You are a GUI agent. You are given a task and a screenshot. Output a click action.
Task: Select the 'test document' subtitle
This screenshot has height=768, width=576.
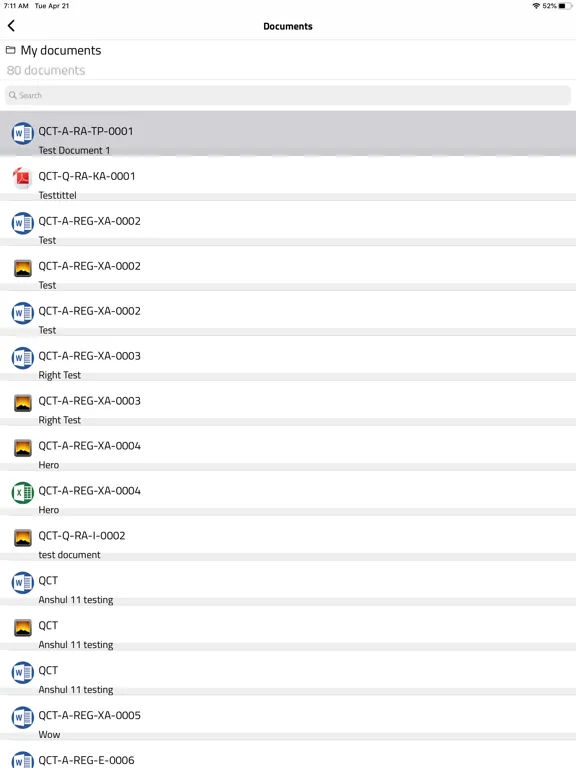[70, 555]
